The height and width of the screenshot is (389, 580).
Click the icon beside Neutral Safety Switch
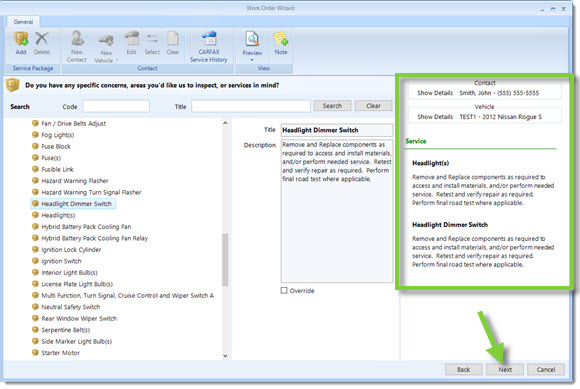[x=36, y=307]
